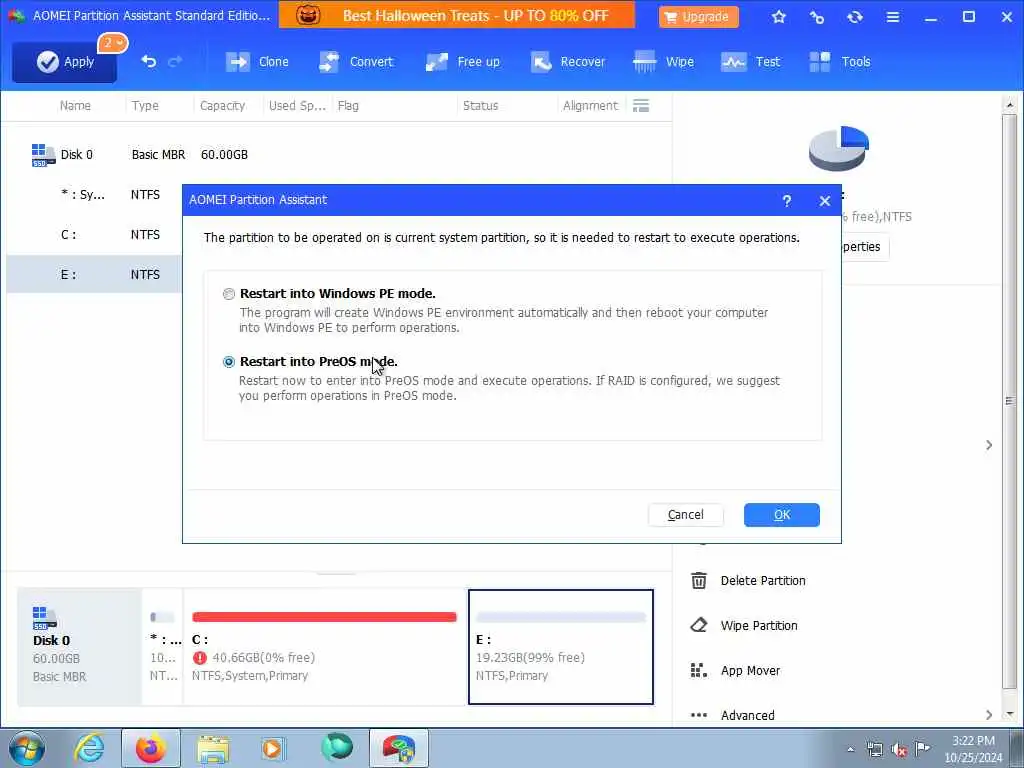
Task: Click the eraser Wipe Partition icon
Action: (698, 626)
